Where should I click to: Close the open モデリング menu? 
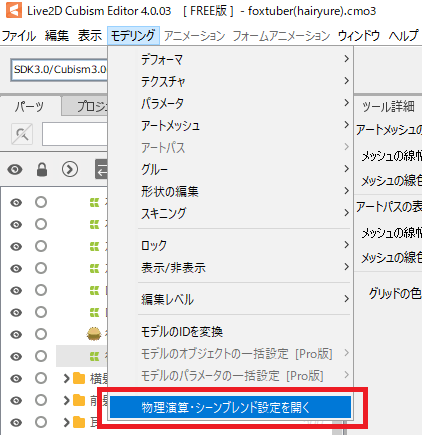click(133, 35)
